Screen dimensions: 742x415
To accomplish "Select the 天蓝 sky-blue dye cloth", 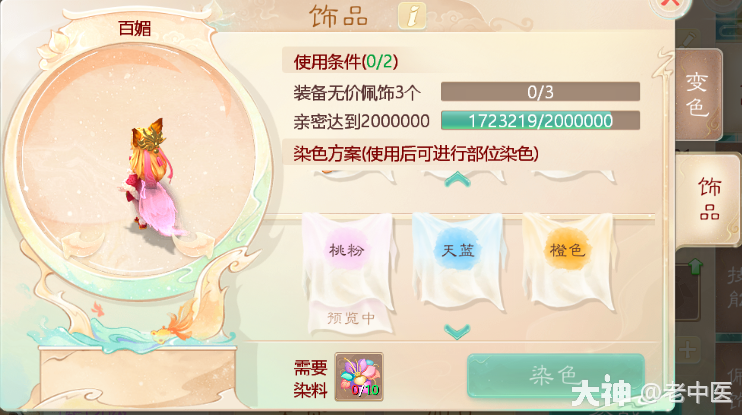I will coord(458,260).
